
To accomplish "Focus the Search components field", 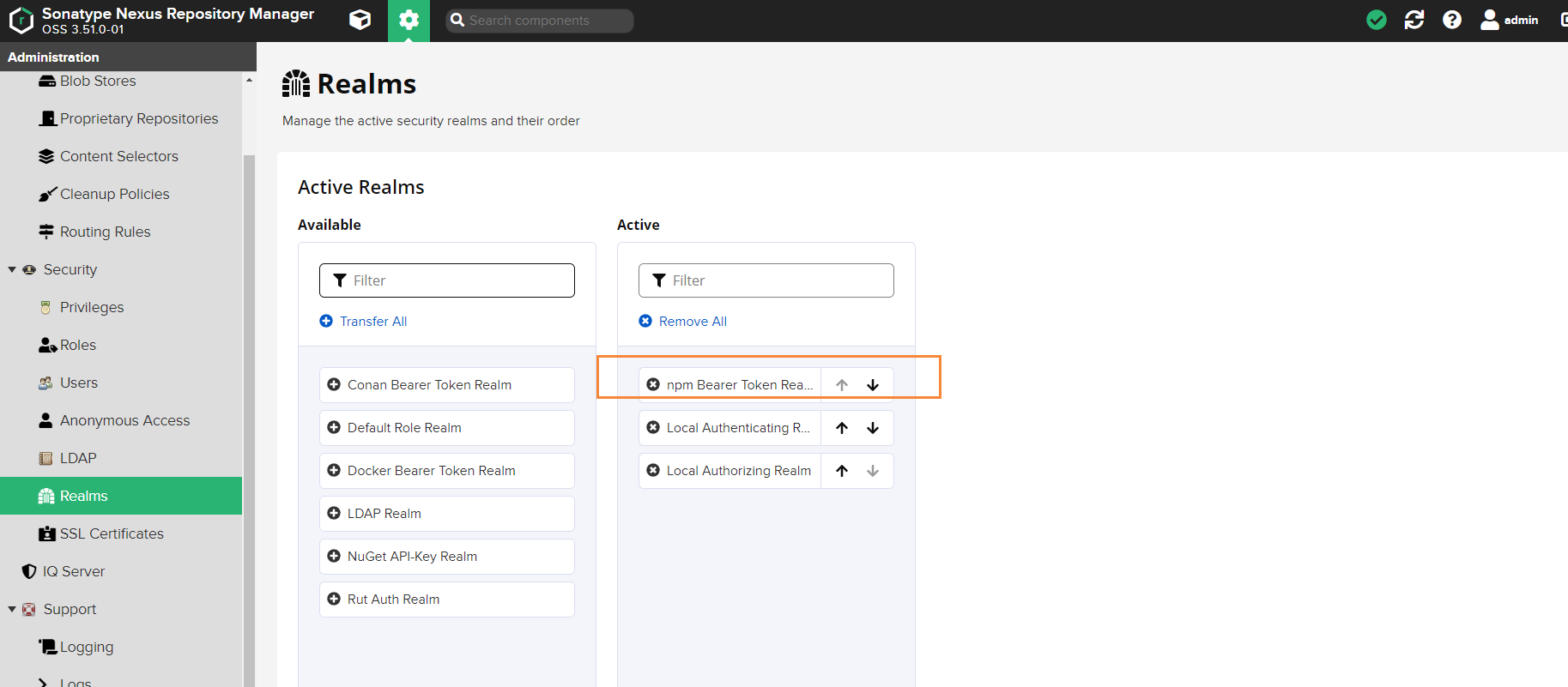I will (540, 21).
